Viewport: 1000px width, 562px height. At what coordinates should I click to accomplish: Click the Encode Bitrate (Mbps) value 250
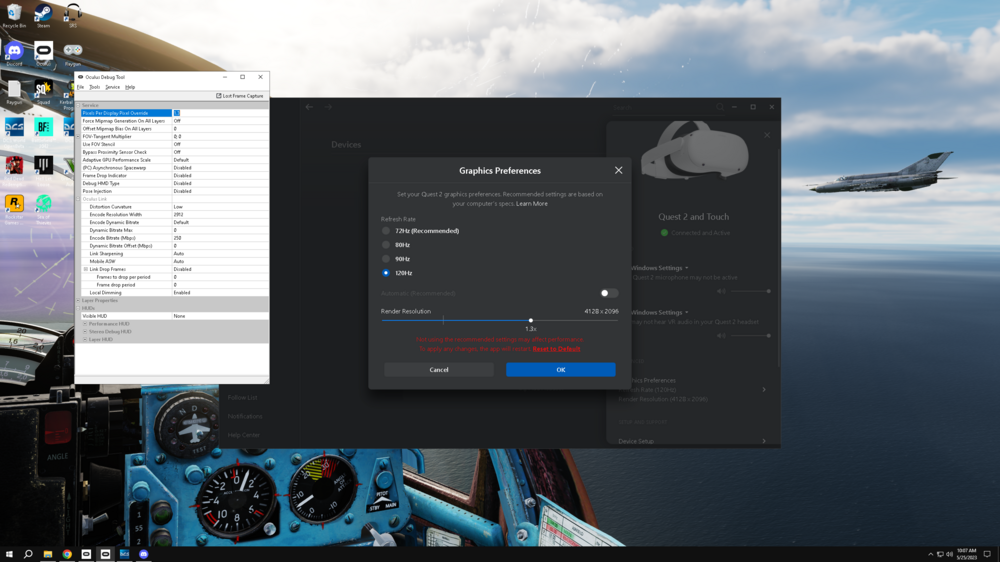pos(220,238)
